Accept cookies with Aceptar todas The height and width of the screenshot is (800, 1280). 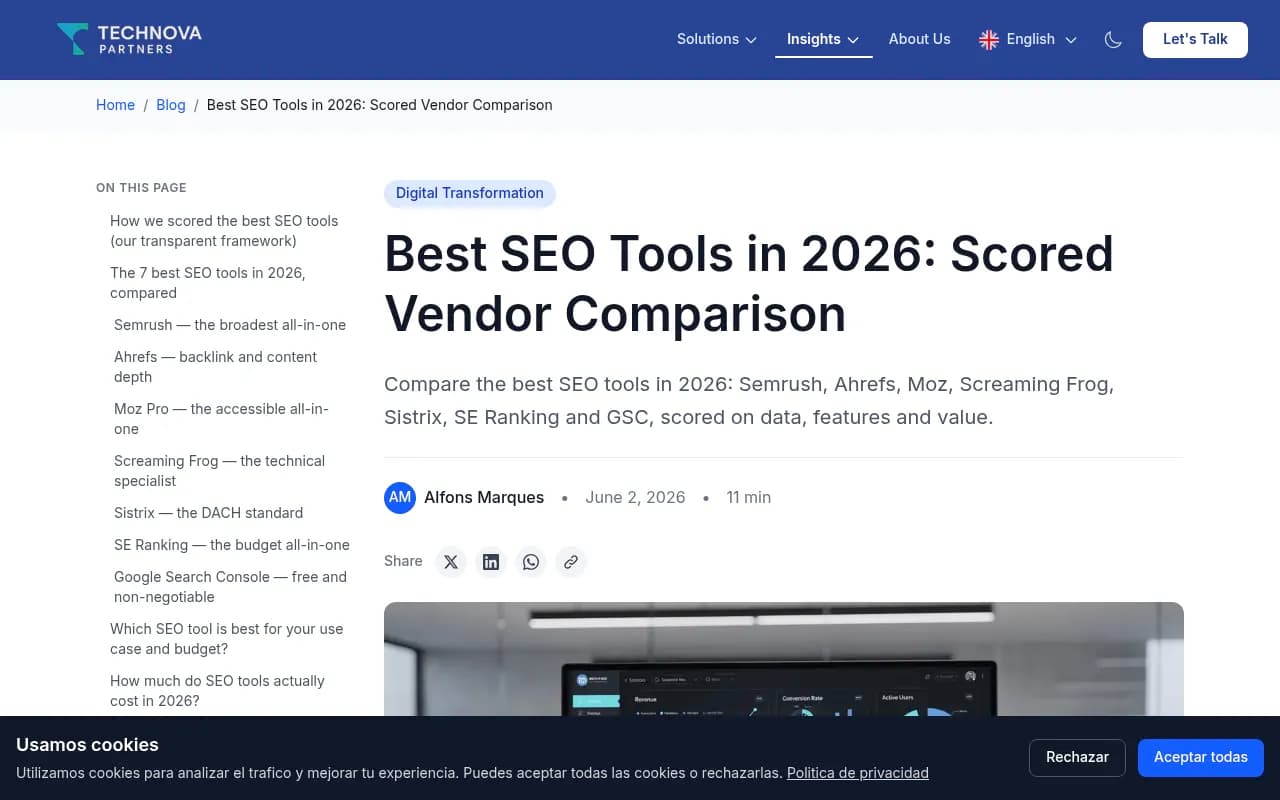click(x=1201, y=758)
